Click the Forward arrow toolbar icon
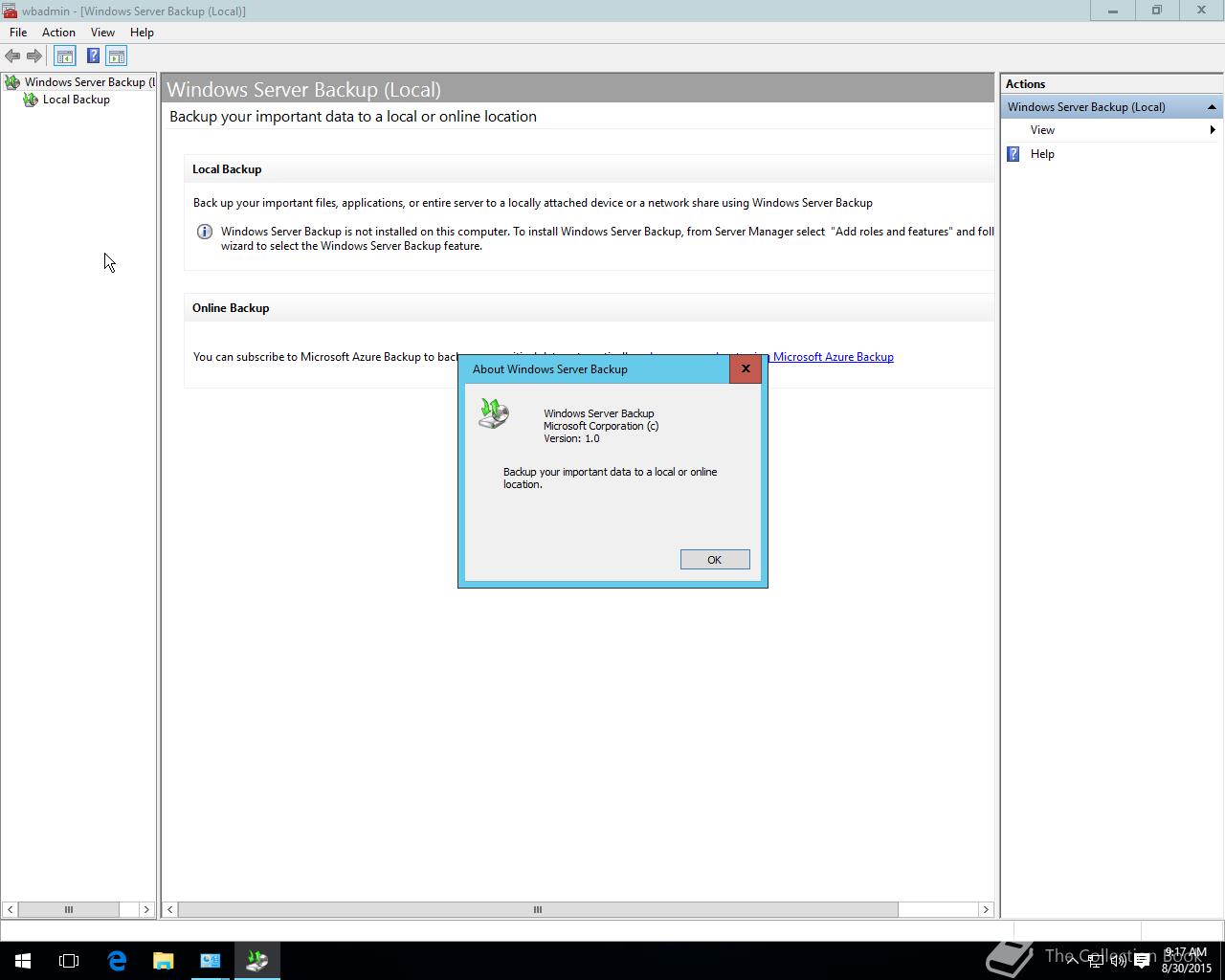 [34, 56]
